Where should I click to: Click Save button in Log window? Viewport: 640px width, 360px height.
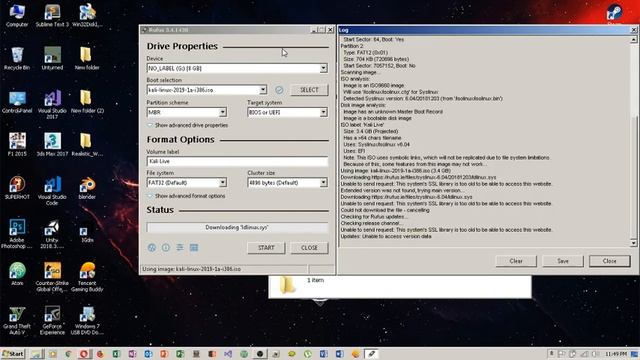point(563,261)
